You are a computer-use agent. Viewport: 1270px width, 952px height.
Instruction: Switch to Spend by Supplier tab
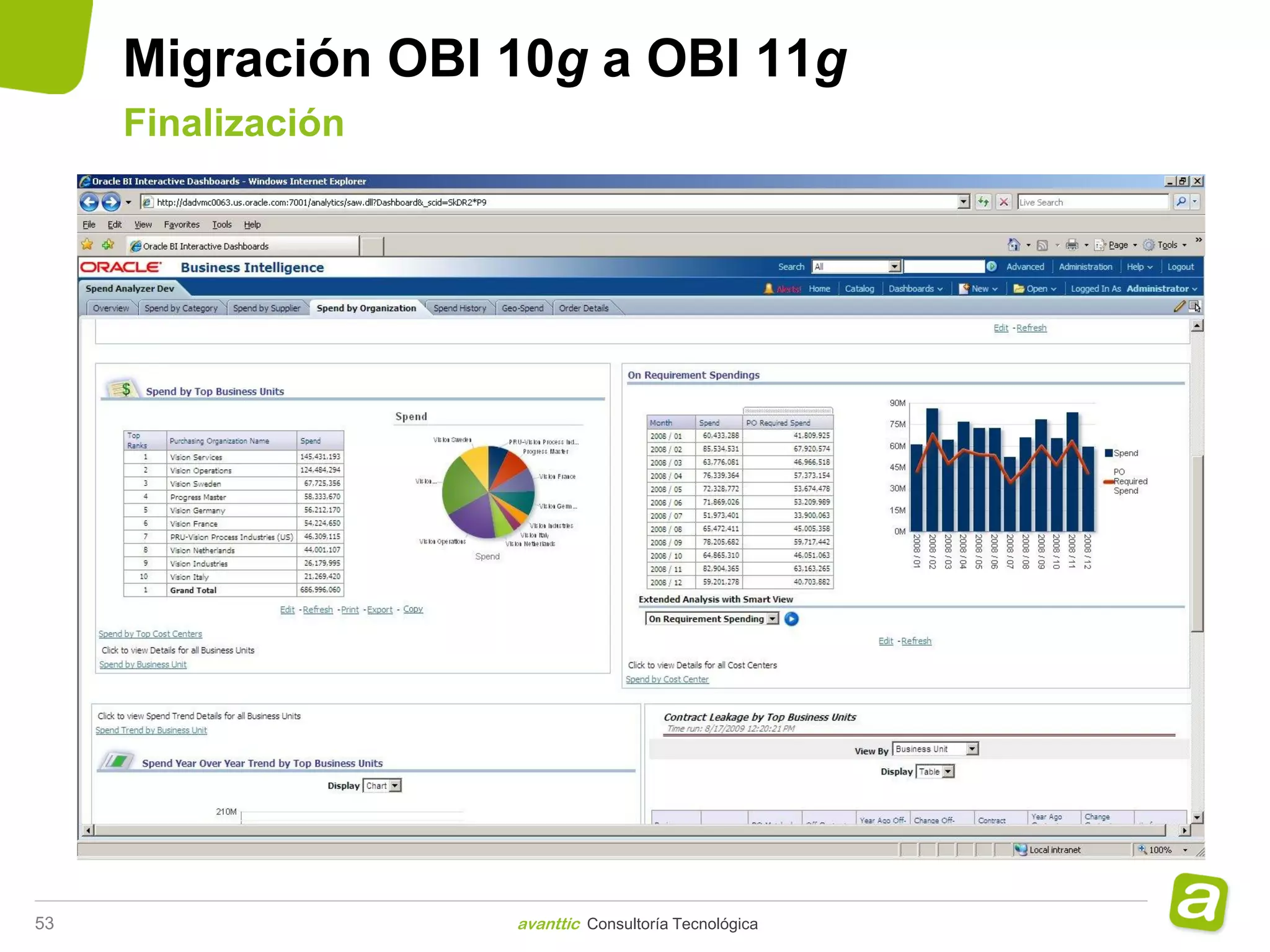click(x=267, y=308)
